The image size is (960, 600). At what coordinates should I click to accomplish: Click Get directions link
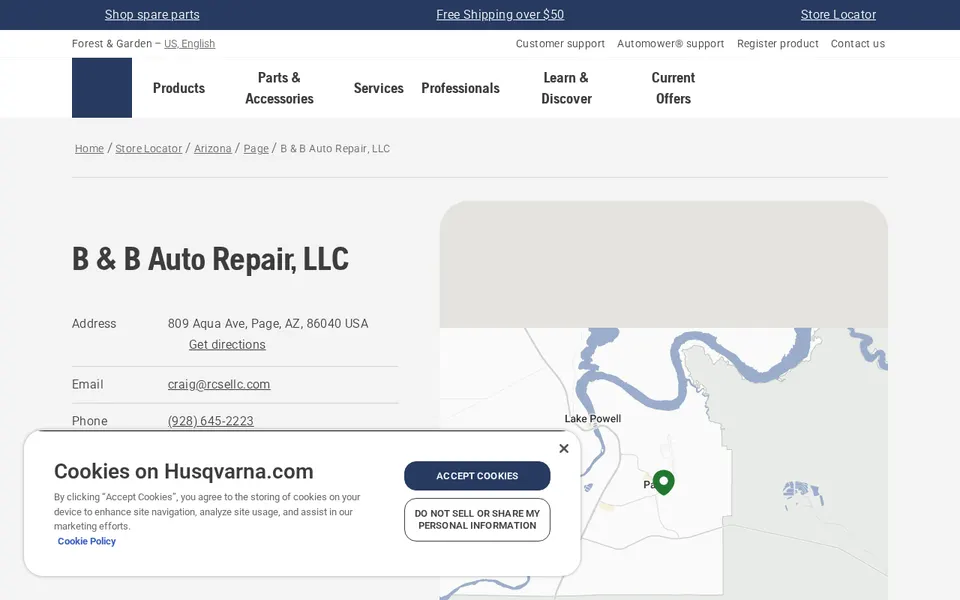(227, 345)
